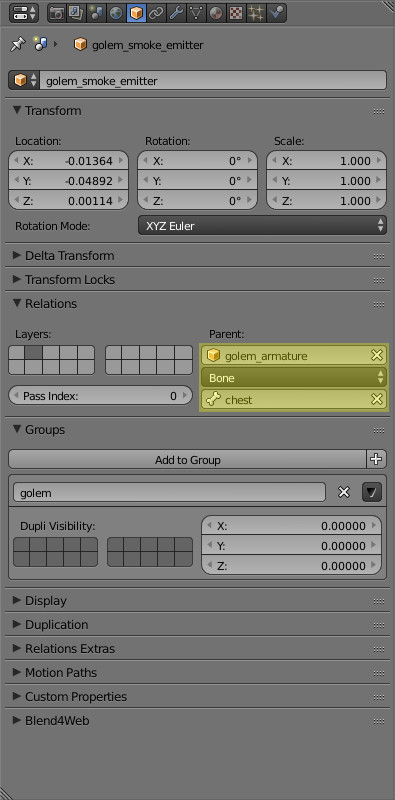Open the Constraints chain-link tab
395x800 pixels.
click(156, 13)
